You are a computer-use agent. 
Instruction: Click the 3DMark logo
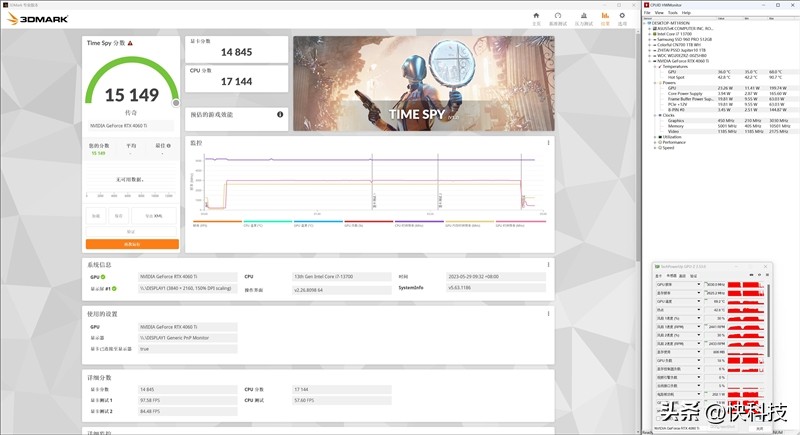(x=38, y=19)
